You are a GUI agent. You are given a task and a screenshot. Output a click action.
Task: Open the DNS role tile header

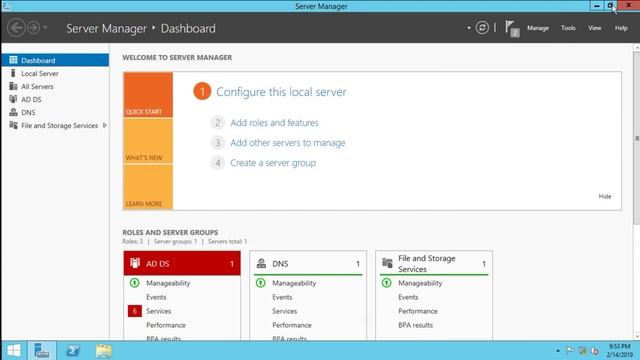pos(308,263)
